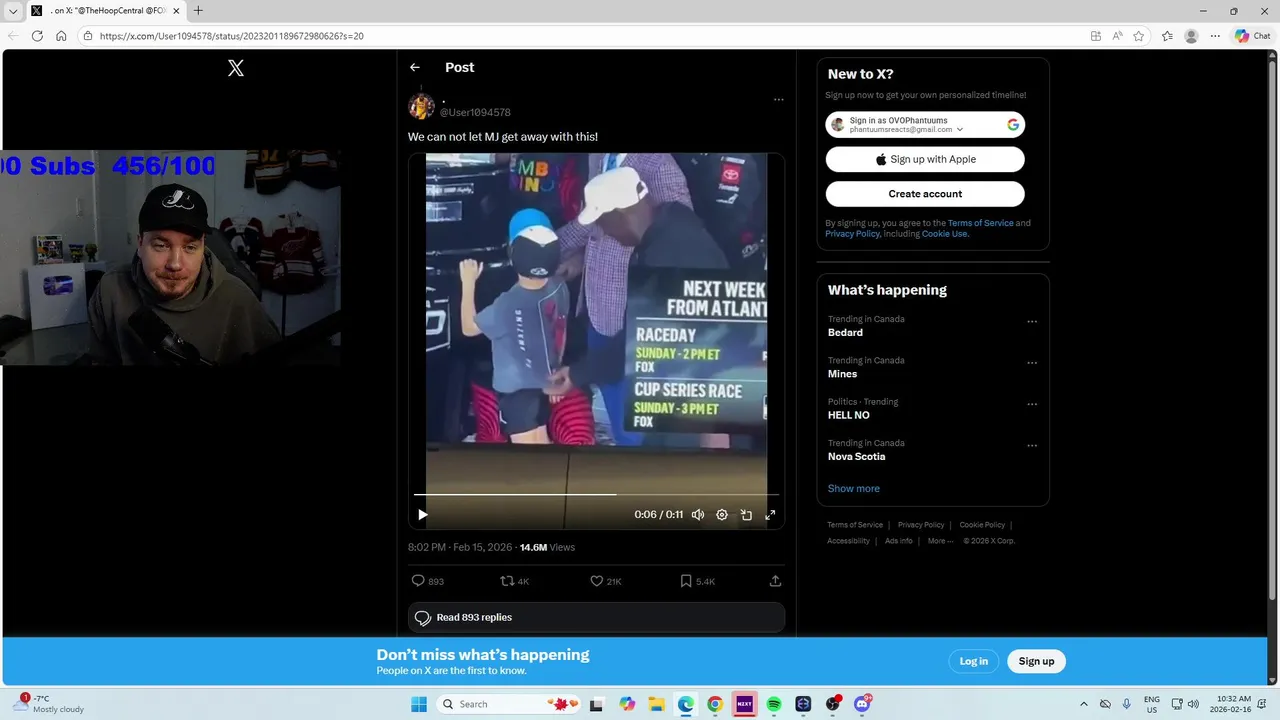1280x720 pixels.
Task: Open the browser's app available icon
Action: pos(1096,36)
